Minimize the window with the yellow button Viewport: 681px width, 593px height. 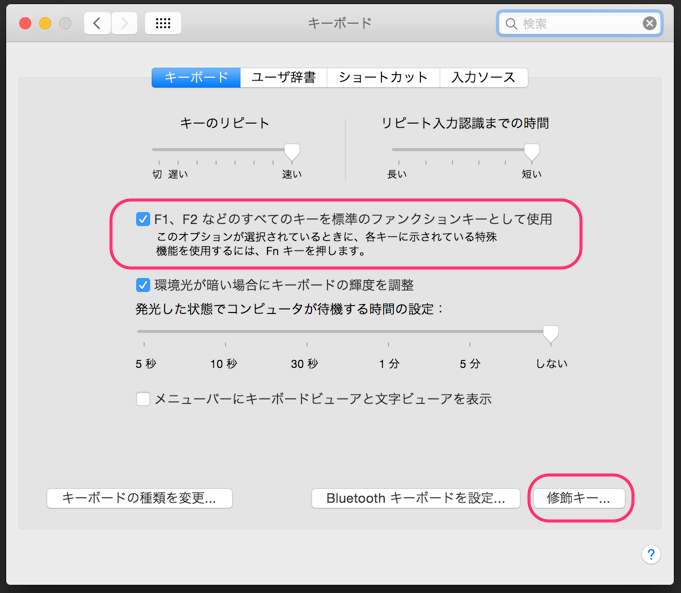point(45,23)
